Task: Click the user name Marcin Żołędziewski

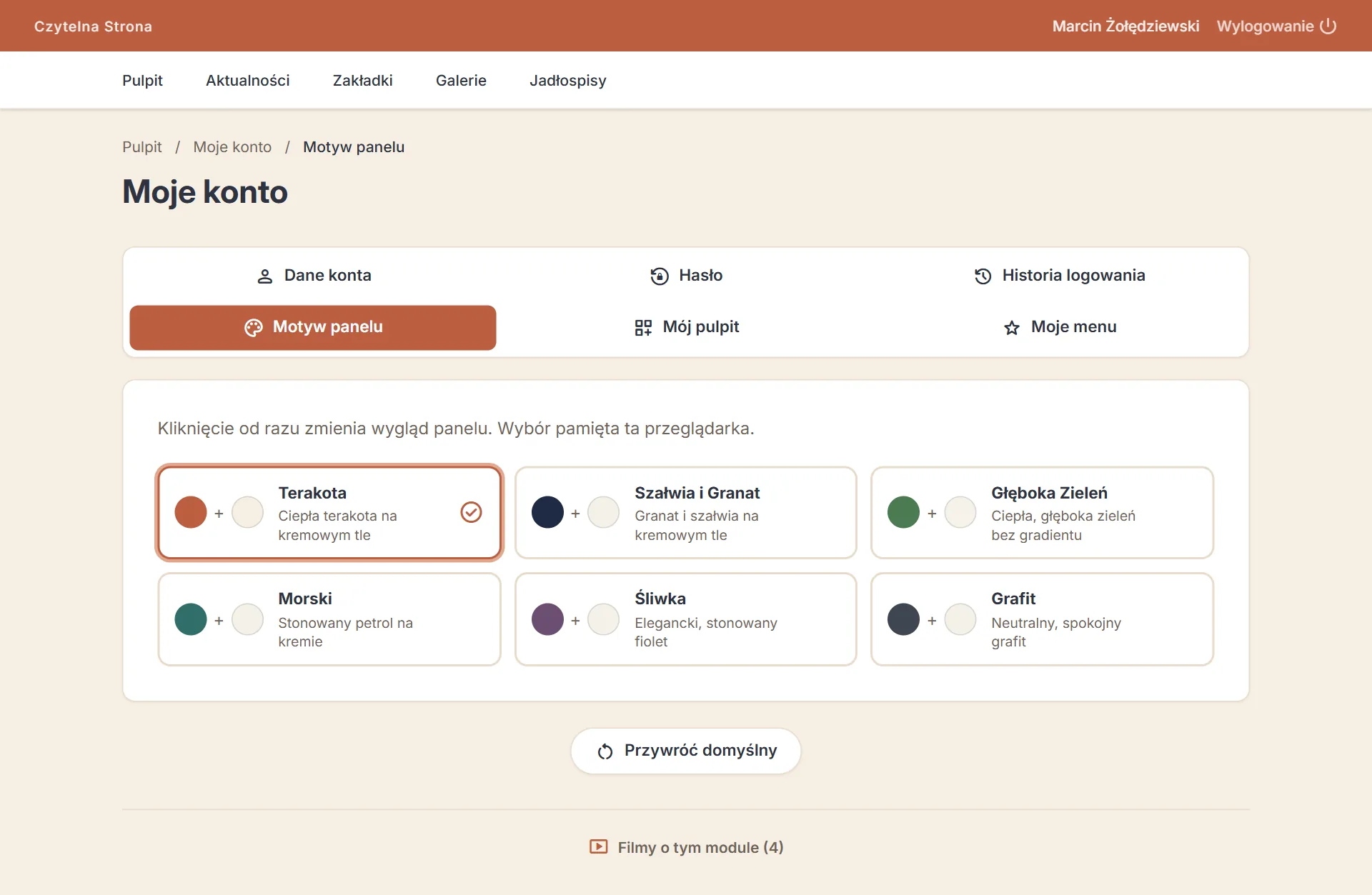Action: coord(1125,26)
